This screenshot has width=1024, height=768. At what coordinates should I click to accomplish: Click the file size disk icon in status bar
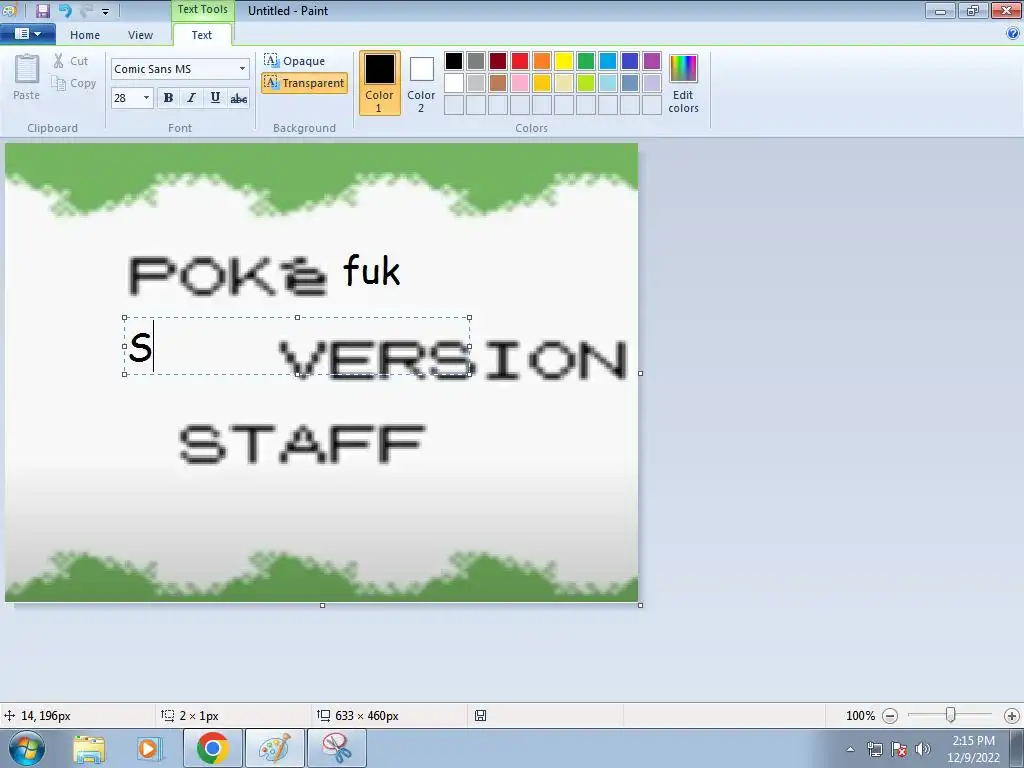(x=480, y=716)
